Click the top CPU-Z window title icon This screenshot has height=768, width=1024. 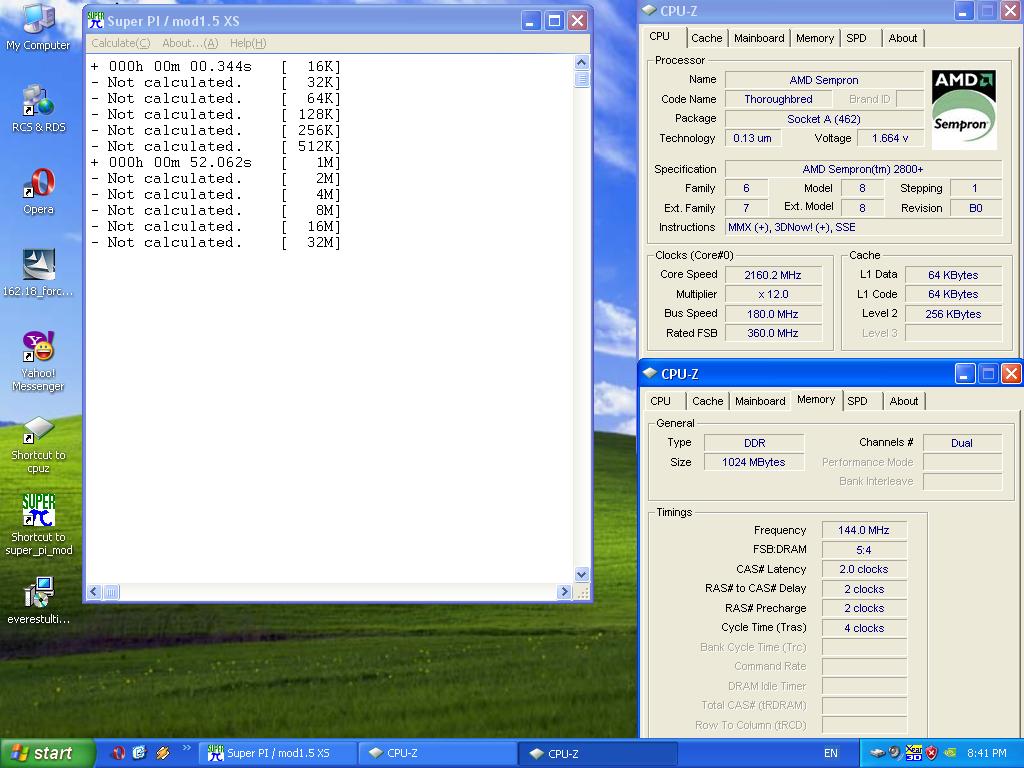point(649,10)
